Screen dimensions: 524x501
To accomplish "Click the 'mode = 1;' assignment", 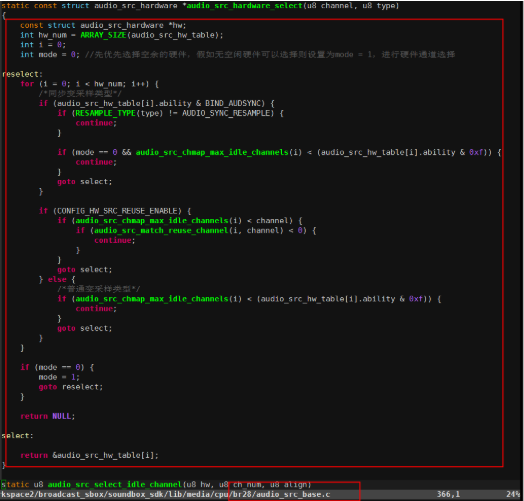I will click(x=59, y=377).
